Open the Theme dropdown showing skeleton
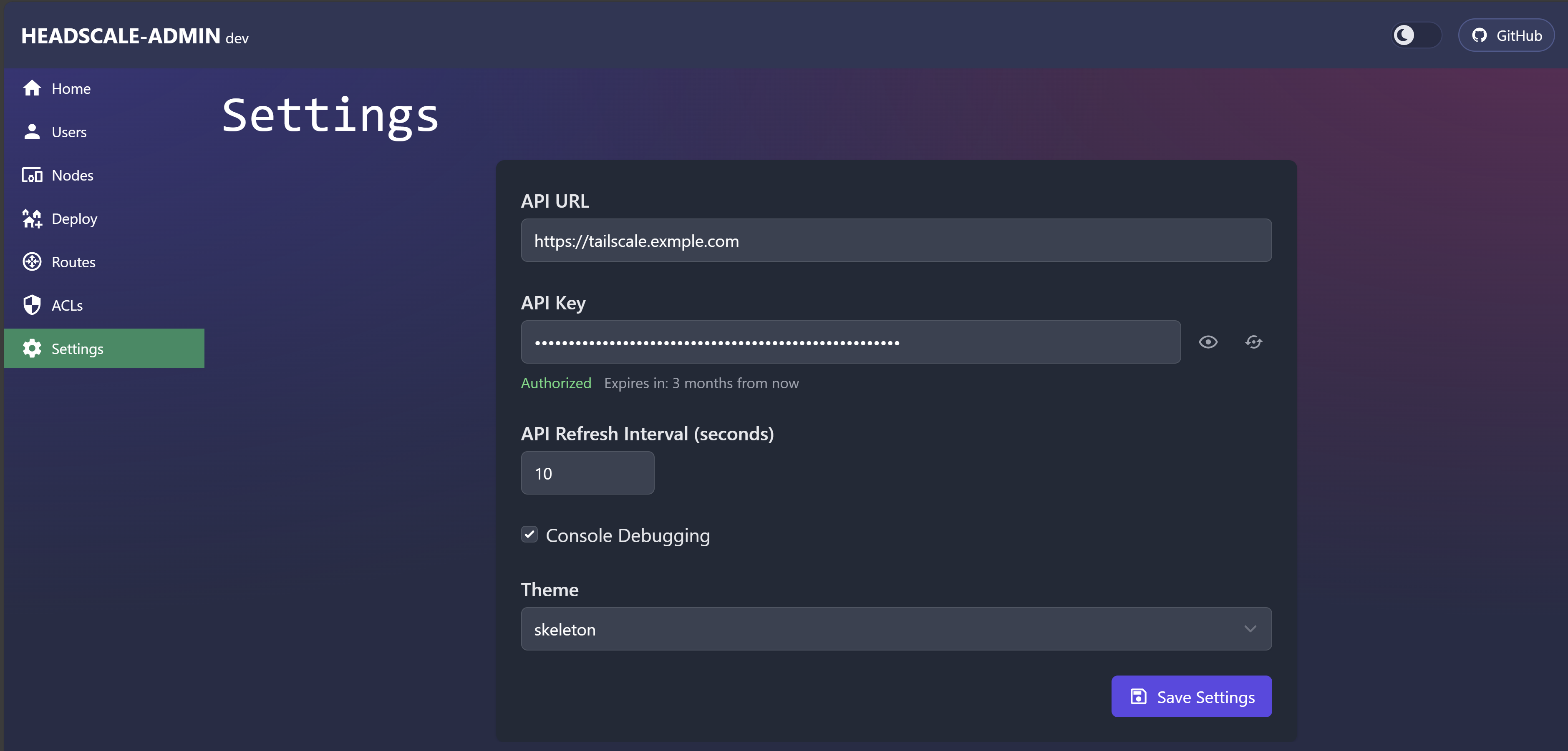This screenshot has width=1568, height=751. pos(895,629)
